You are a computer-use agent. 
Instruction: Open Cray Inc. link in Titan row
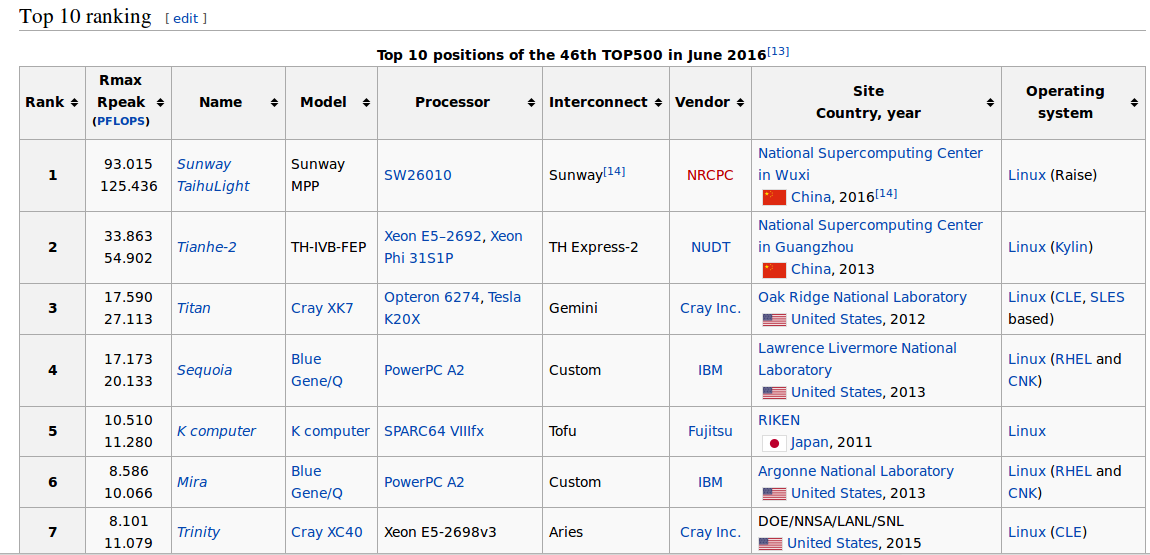[x=711, y=308]
